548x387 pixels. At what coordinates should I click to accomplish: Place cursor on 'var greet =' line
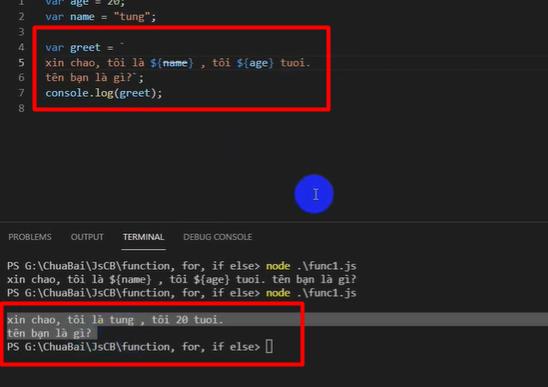[x=85, y=47]
